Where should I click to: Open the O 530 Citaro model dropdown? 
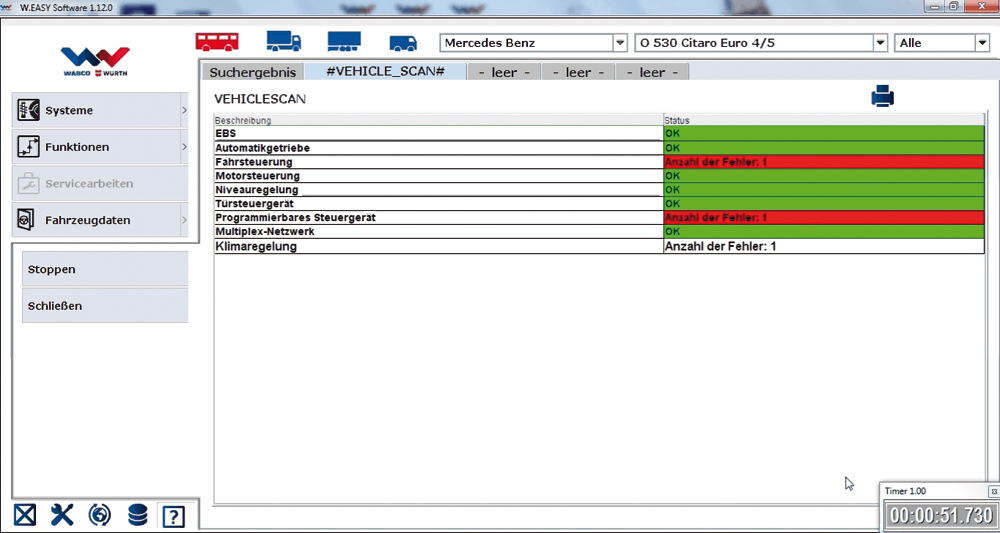click(880, 43)
